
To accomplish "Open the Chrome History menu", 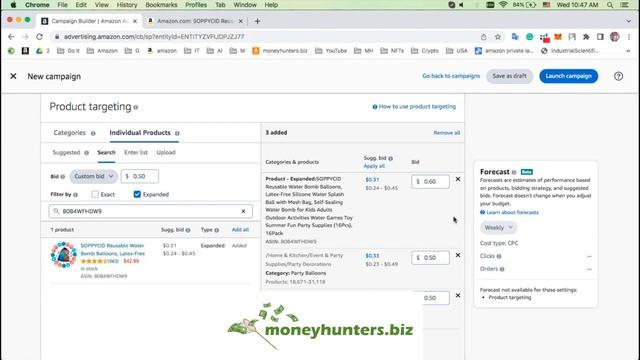I will 127,5.
